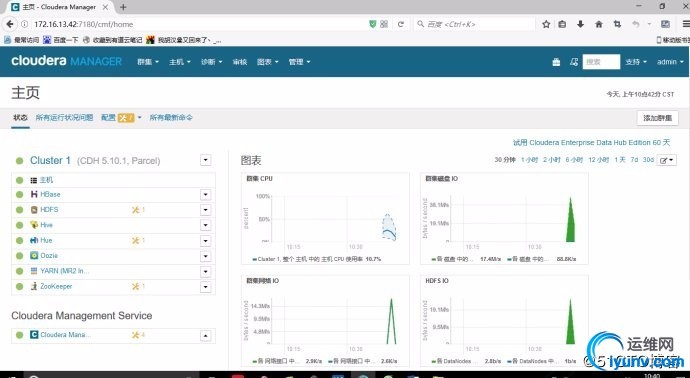Open the HDFS actions dropdown
This screenshot has width=690, height=378.
click(x=206, y=210)
